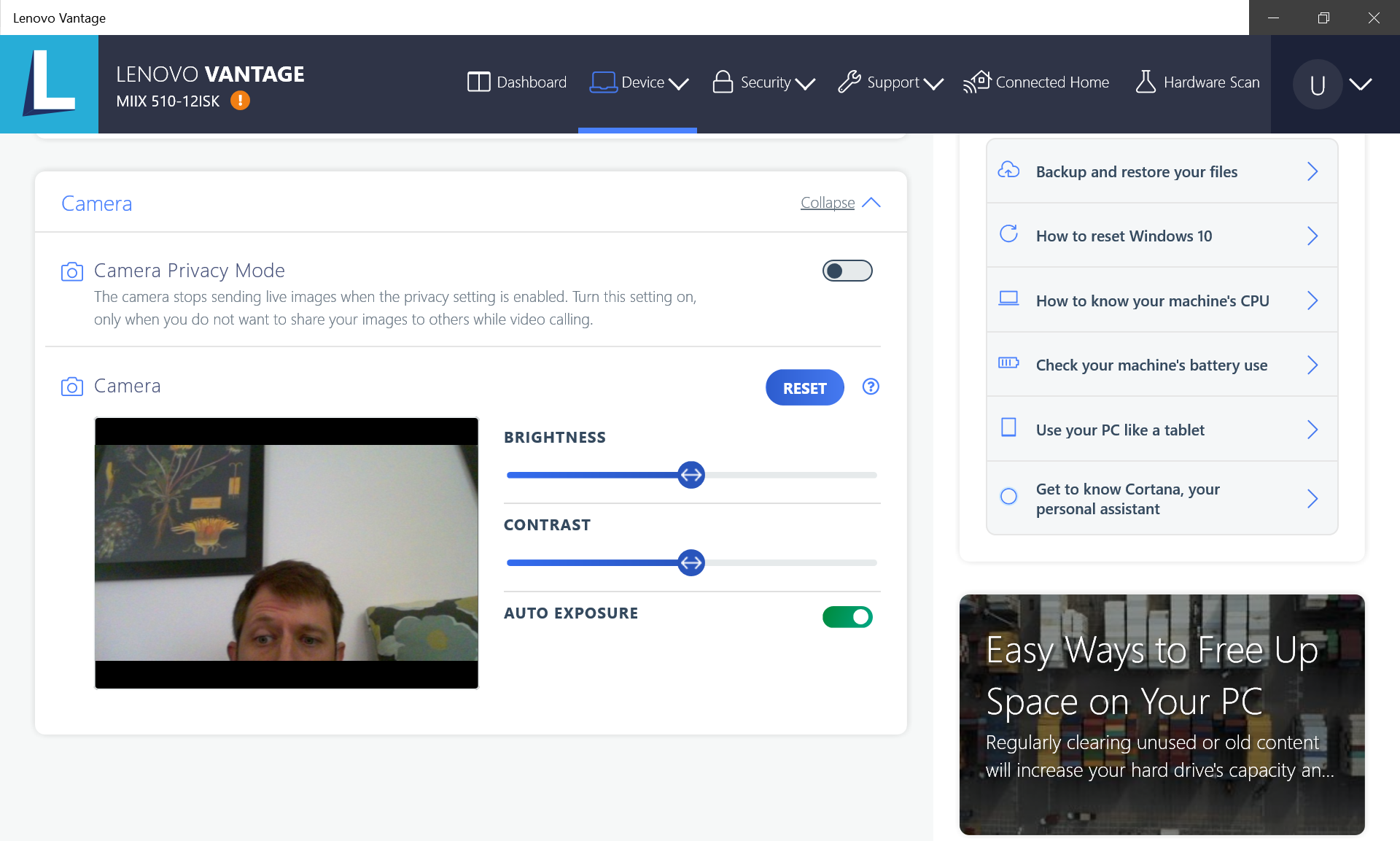Open the battery use article arrow

(1312, 365)
